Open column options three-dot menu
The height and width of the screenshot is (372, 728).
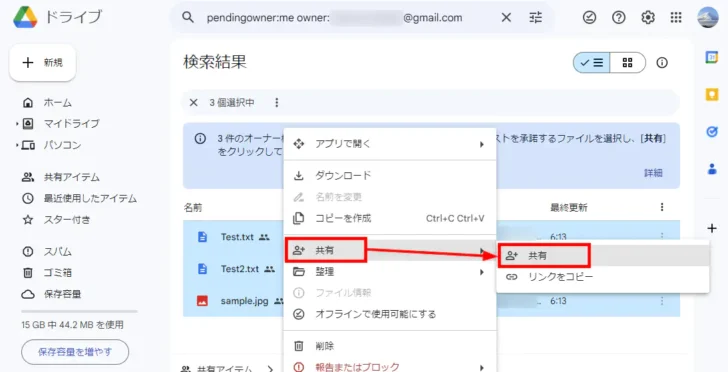coord(662,207)
